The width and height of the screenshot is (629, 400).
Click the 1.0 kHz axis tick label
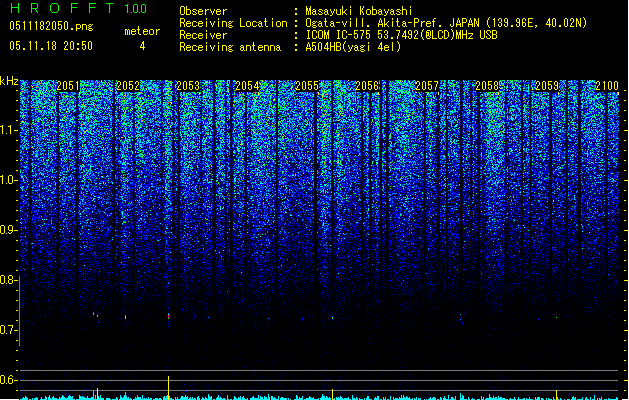(9, 180)
